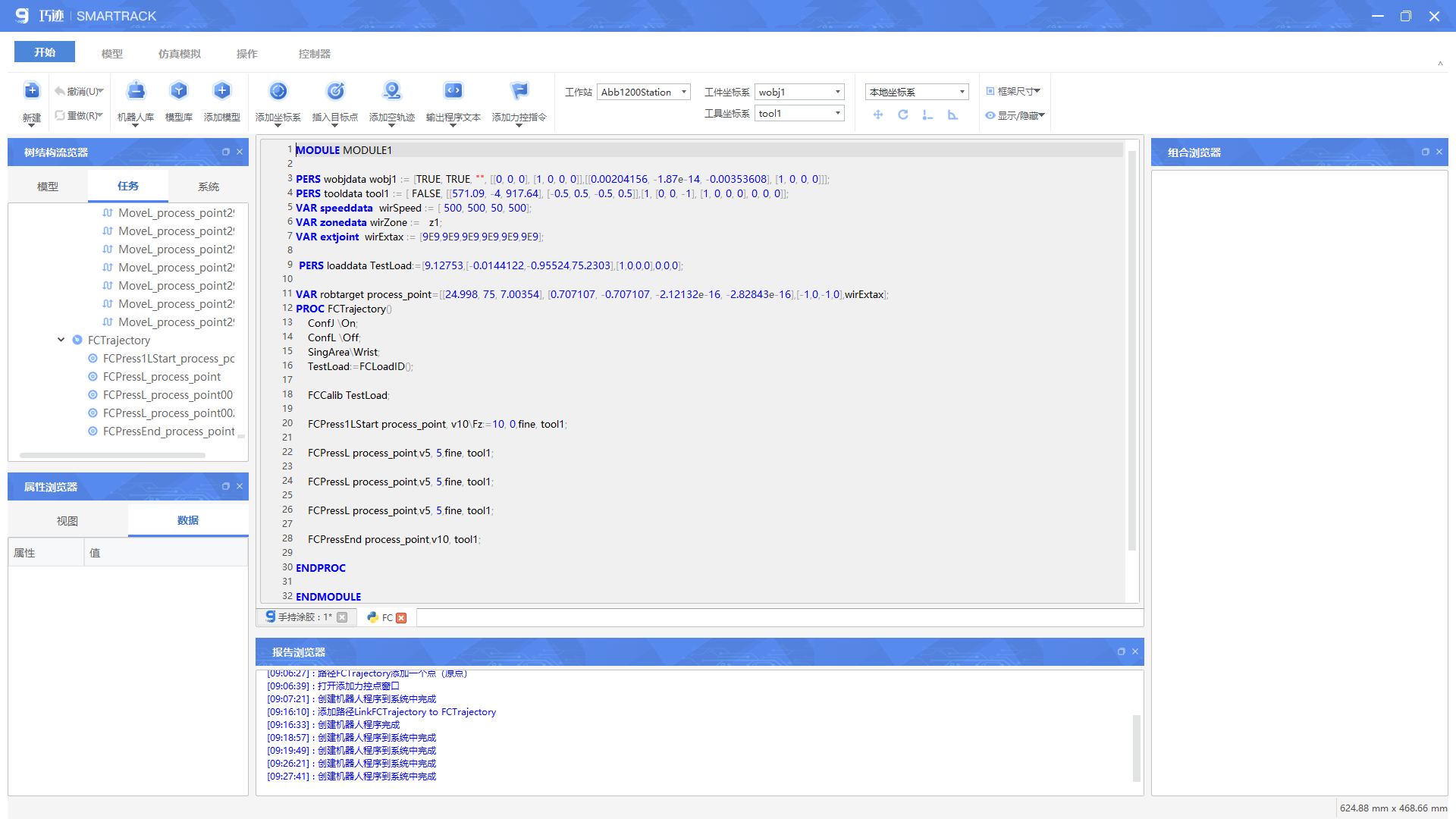Click the 添加坐标系 add coordinate icon
1456x819 pixels.
click(x=278, y=92)
